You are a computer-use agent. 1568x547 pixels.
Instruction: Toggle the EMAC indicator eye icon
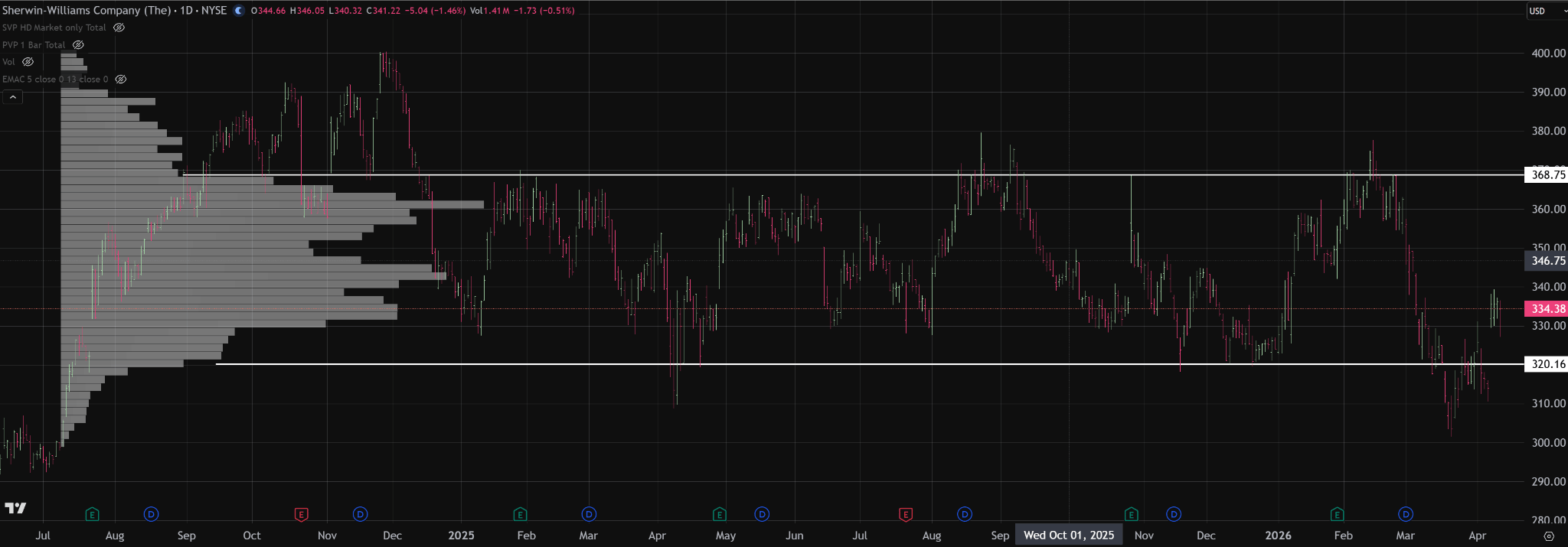tap(120, 80)
